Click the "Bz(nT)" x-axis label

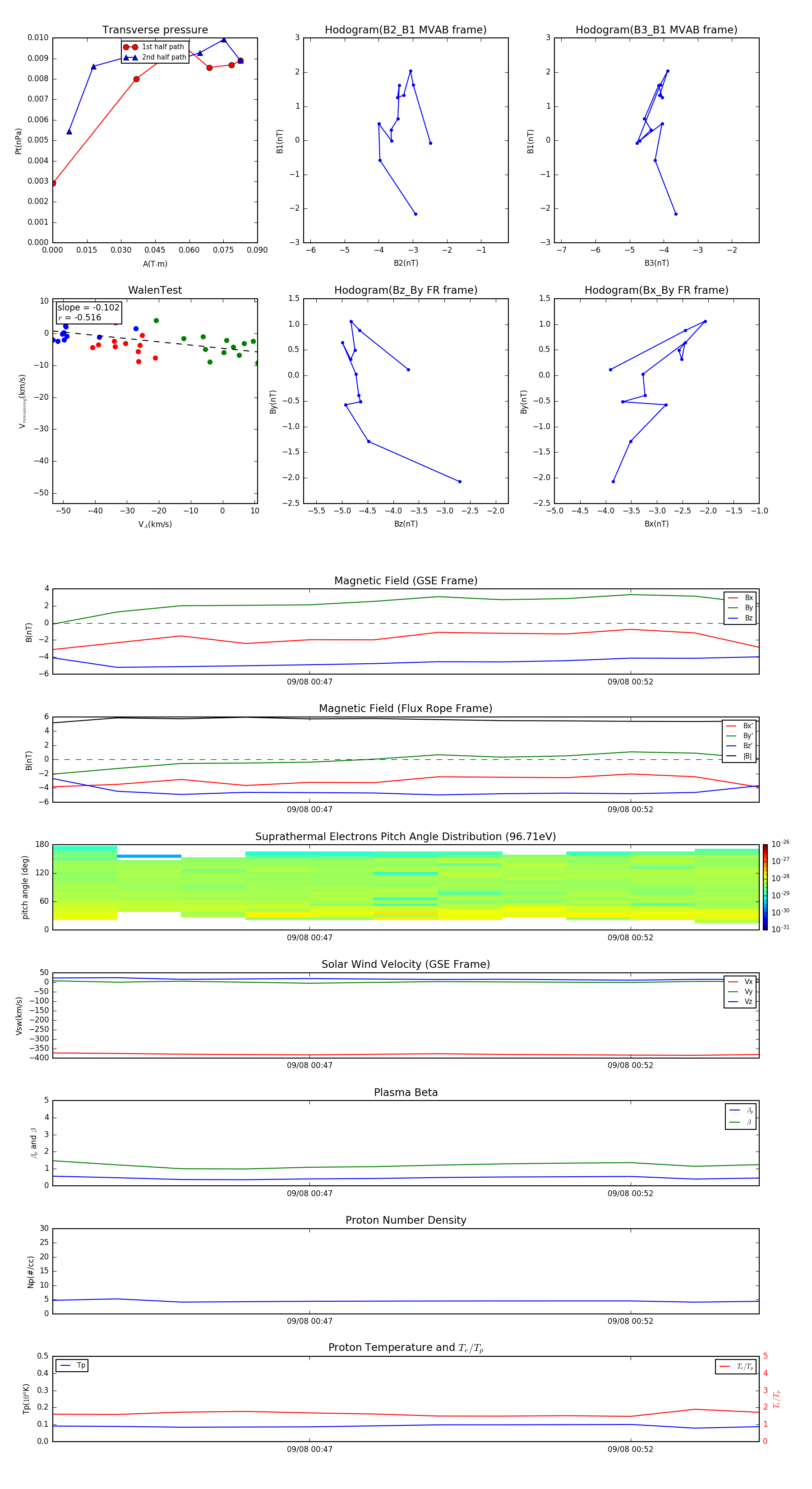(406, 524)
